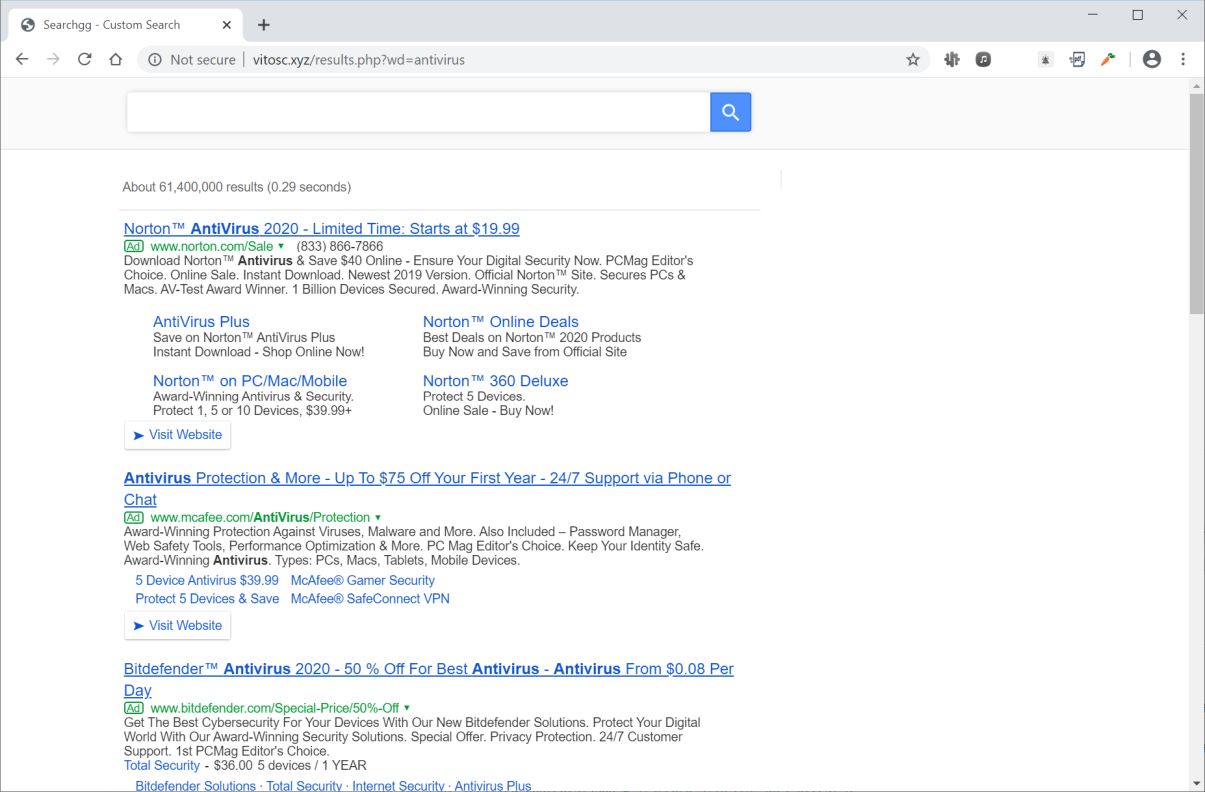The width and height of the screenshot is (1205, 792).
Task: Expand dropdown arrow next to McAfee URL
Action: click(x=378, y=517)
